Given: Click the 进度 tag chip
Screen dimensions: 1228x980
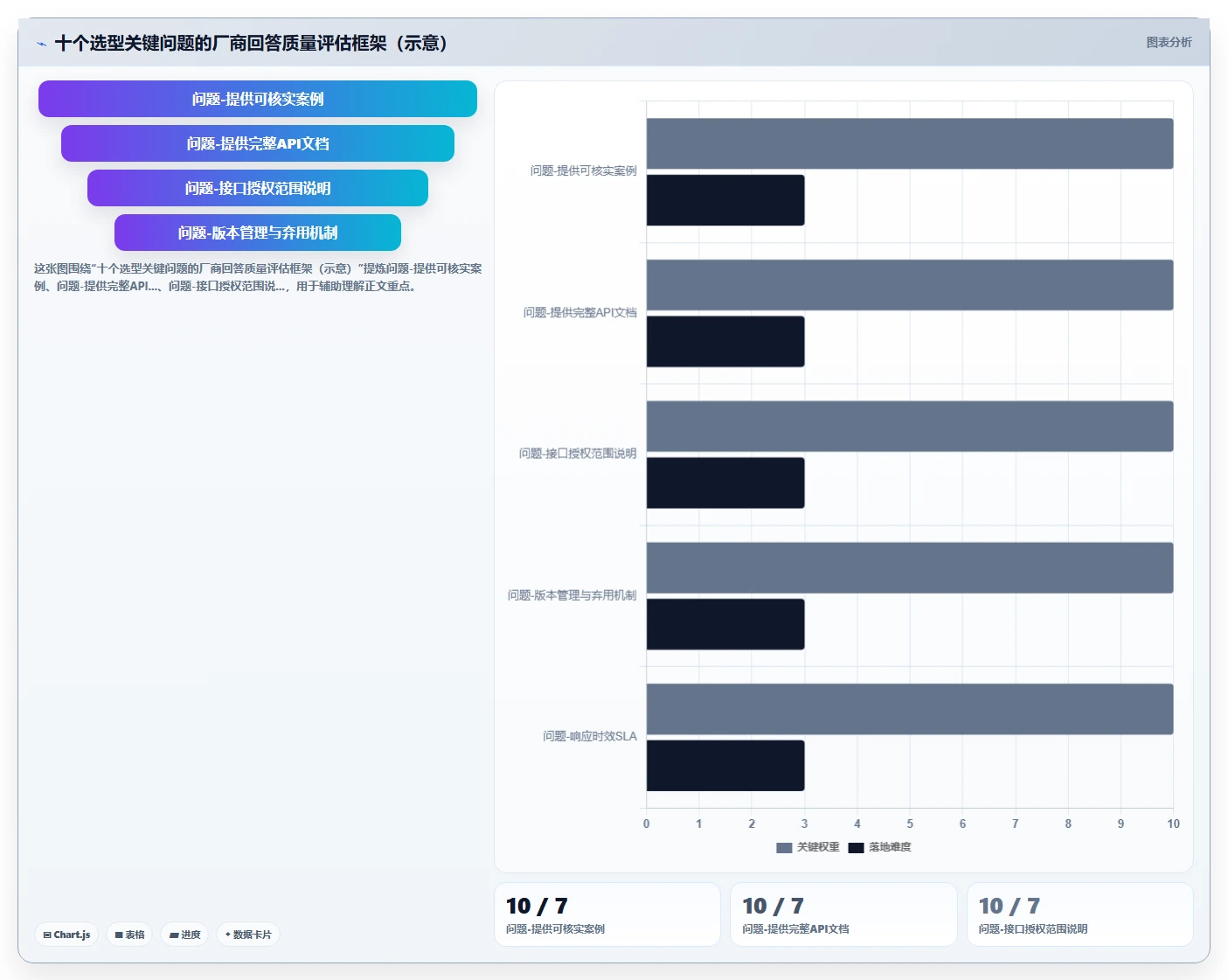Looking at the screenshot, I should [184, 935].
